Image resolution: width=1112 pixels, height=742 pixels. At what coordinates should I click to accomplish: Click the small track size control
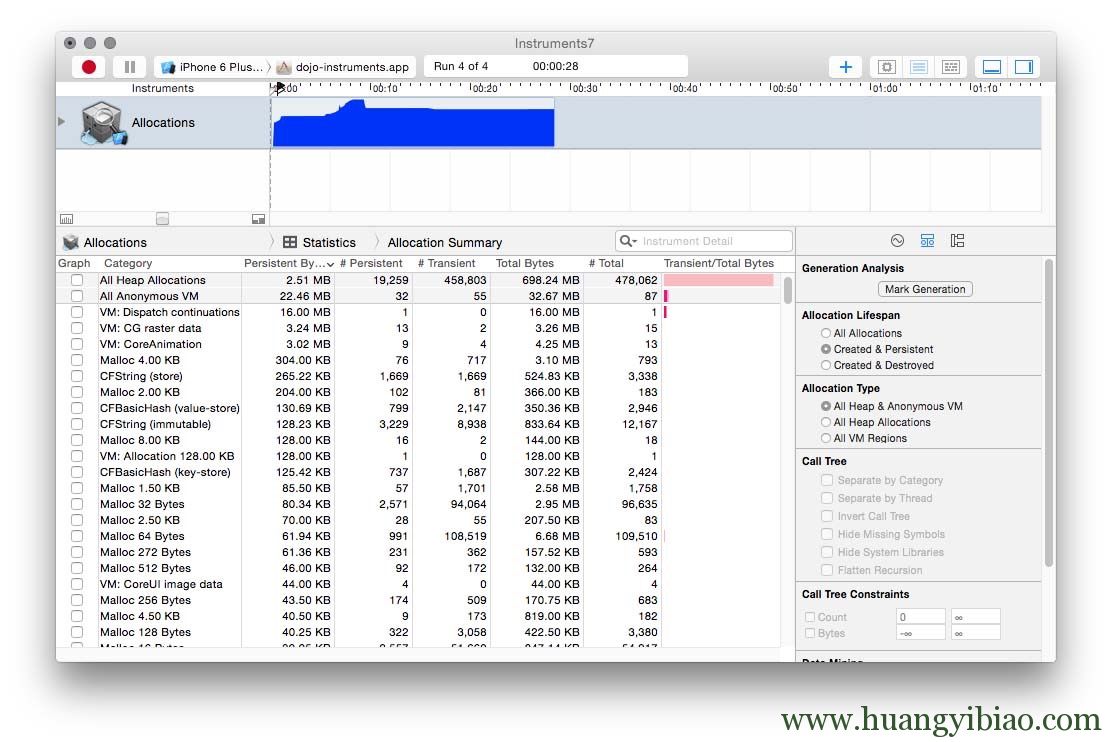pos(162,219)
